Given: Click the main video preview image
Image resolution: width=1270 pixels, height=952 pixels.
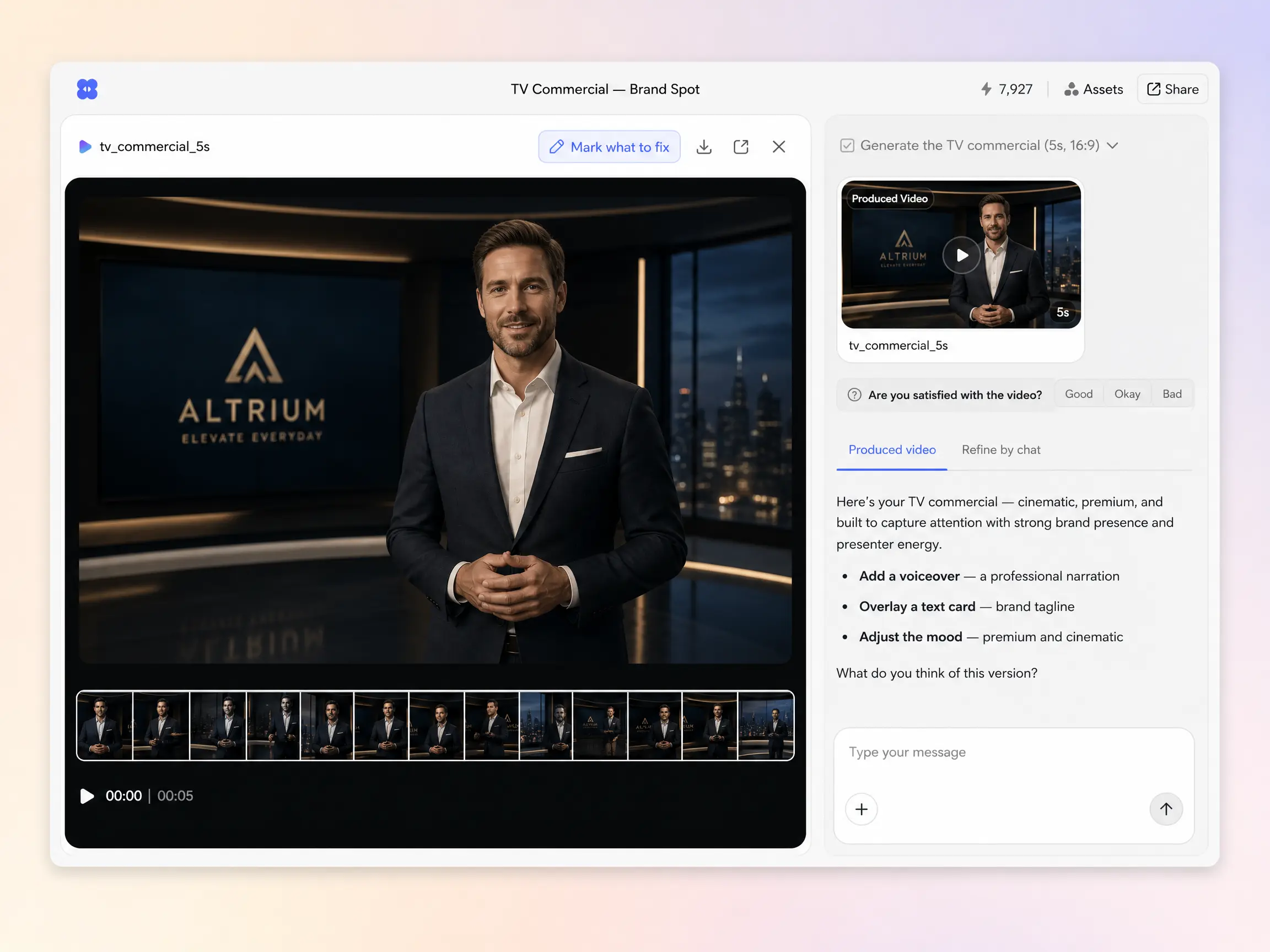Looking at the screenshot, I should tap(435, 430).
